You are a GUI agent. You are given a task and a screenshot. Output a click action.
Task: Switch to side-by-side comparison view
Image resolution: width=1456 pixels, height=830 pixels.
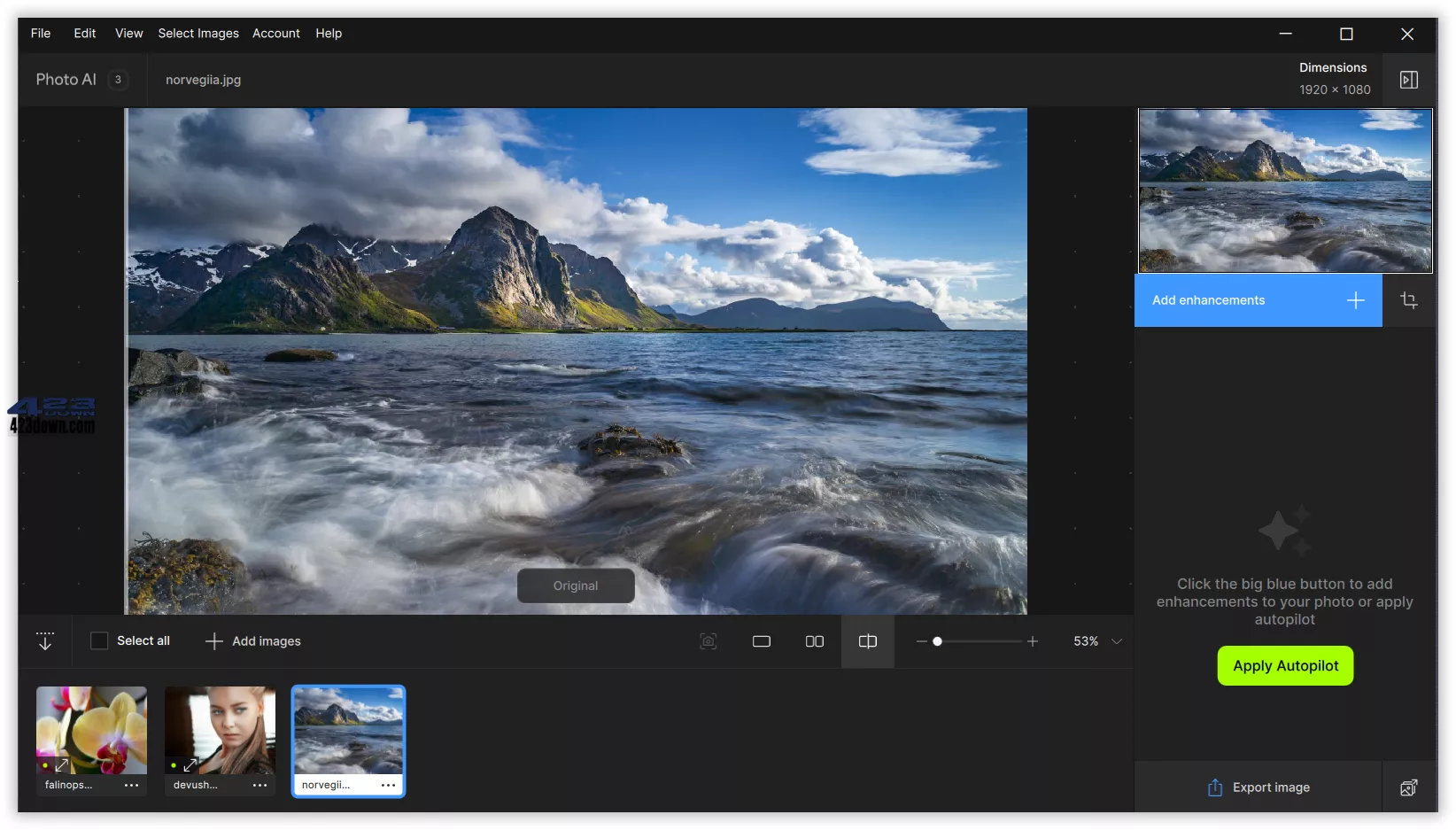click(814, 641)
